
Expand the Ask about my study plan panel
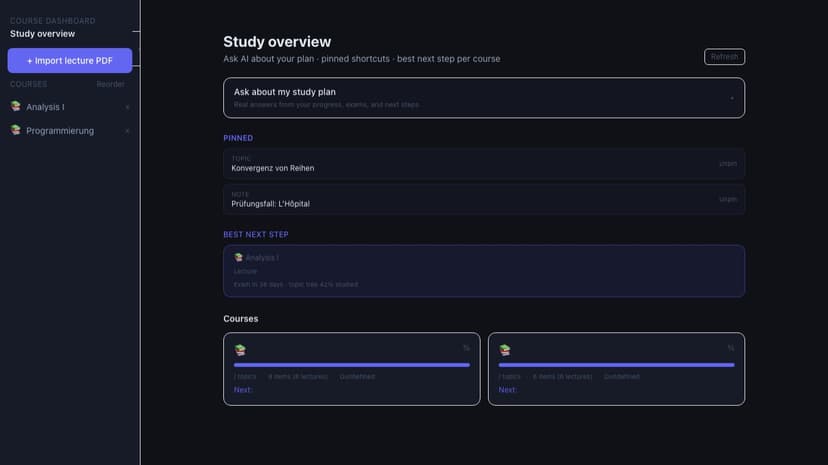pos(484,98)
